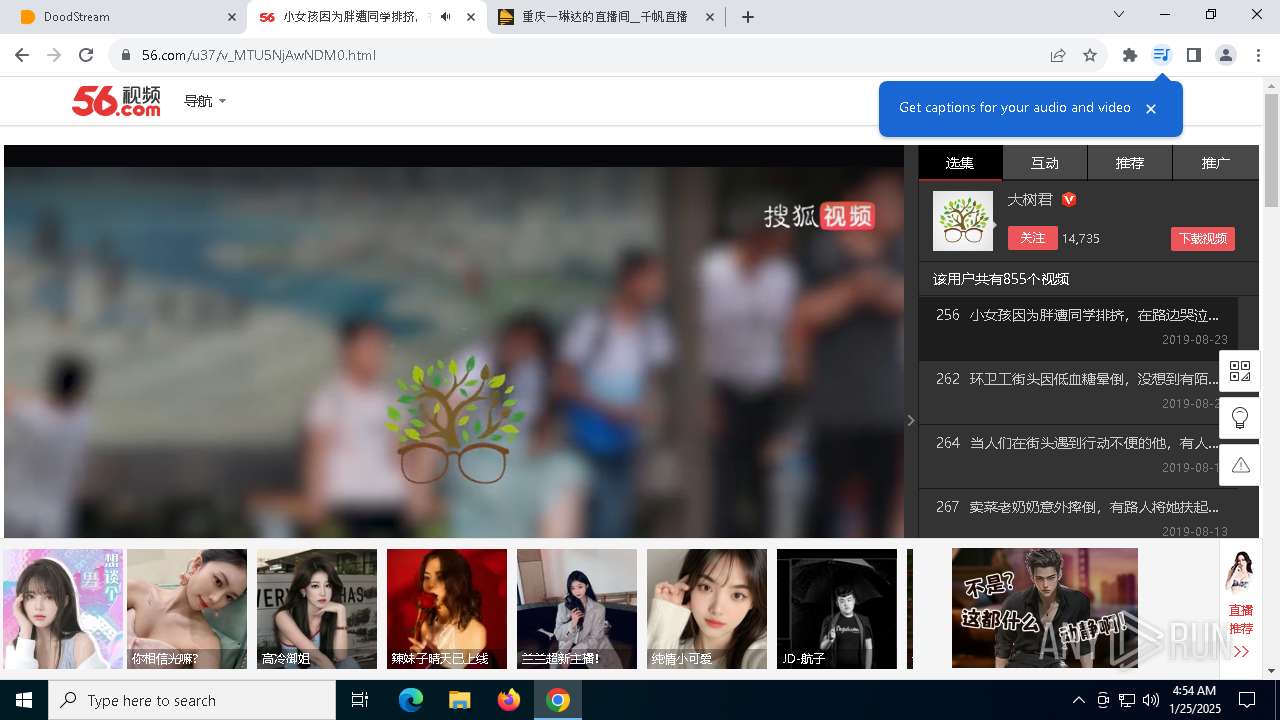Open the network tray icon
Viewport: 1280px width, 720px height.
click(1127, 700)
